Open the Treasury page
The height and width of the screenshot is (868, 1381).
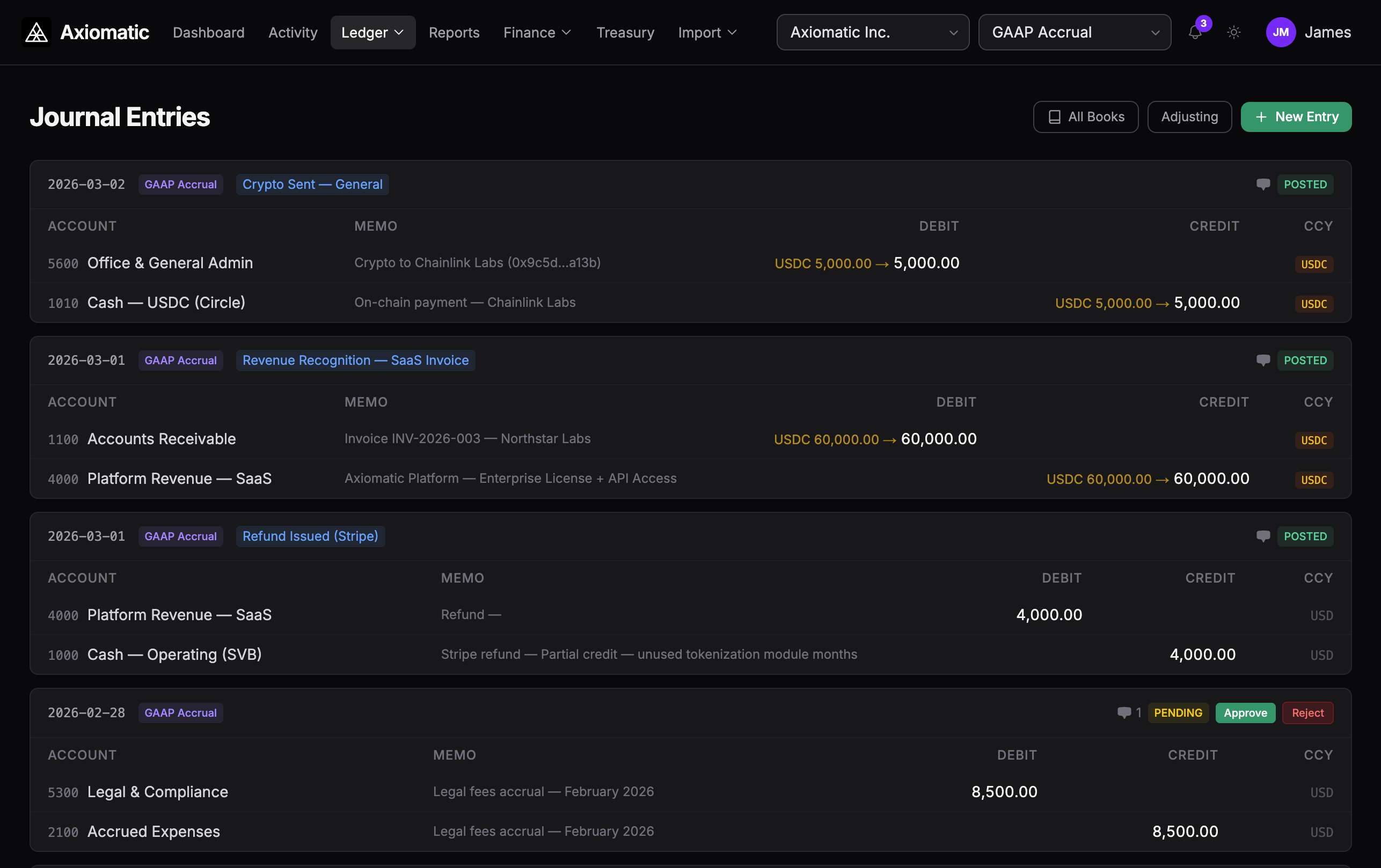[x=625, y=33]
